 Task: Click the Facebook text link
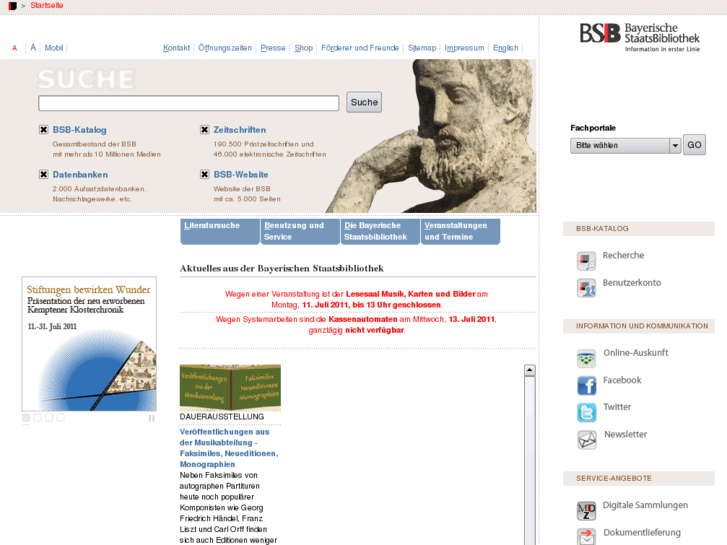[x=622, y=380]
